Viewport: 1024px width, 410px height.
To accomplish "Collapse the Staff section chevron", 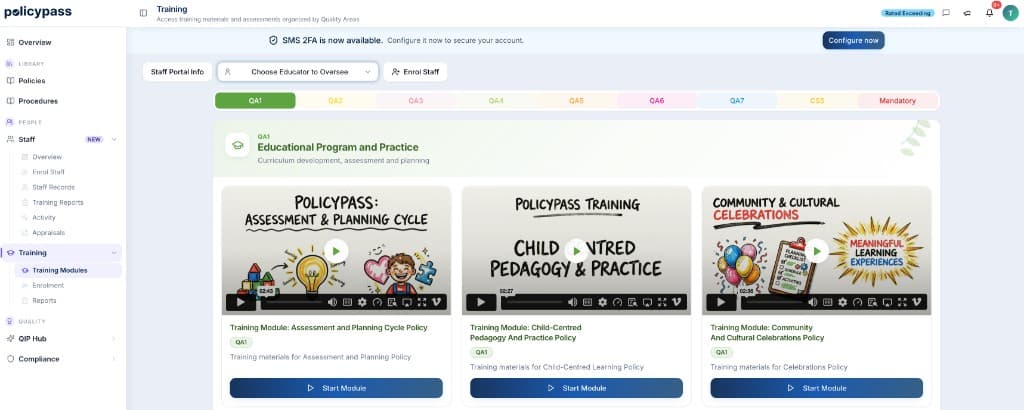I will pyautogui.click(x=114, y=139).
